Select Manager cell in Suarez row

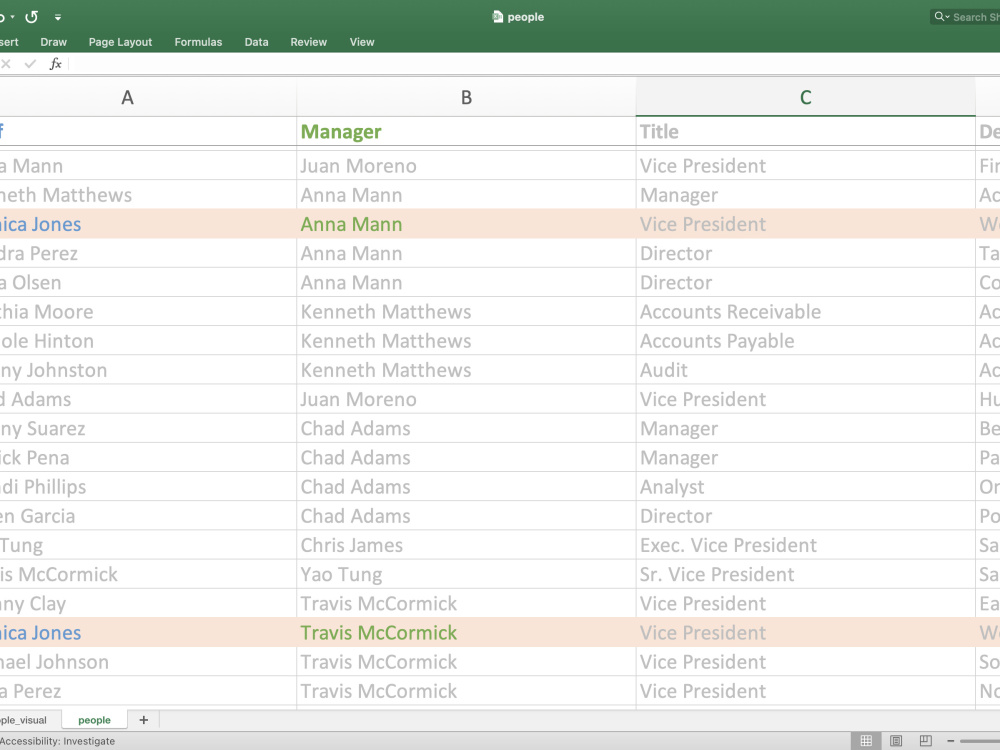[x=805, y=429]
